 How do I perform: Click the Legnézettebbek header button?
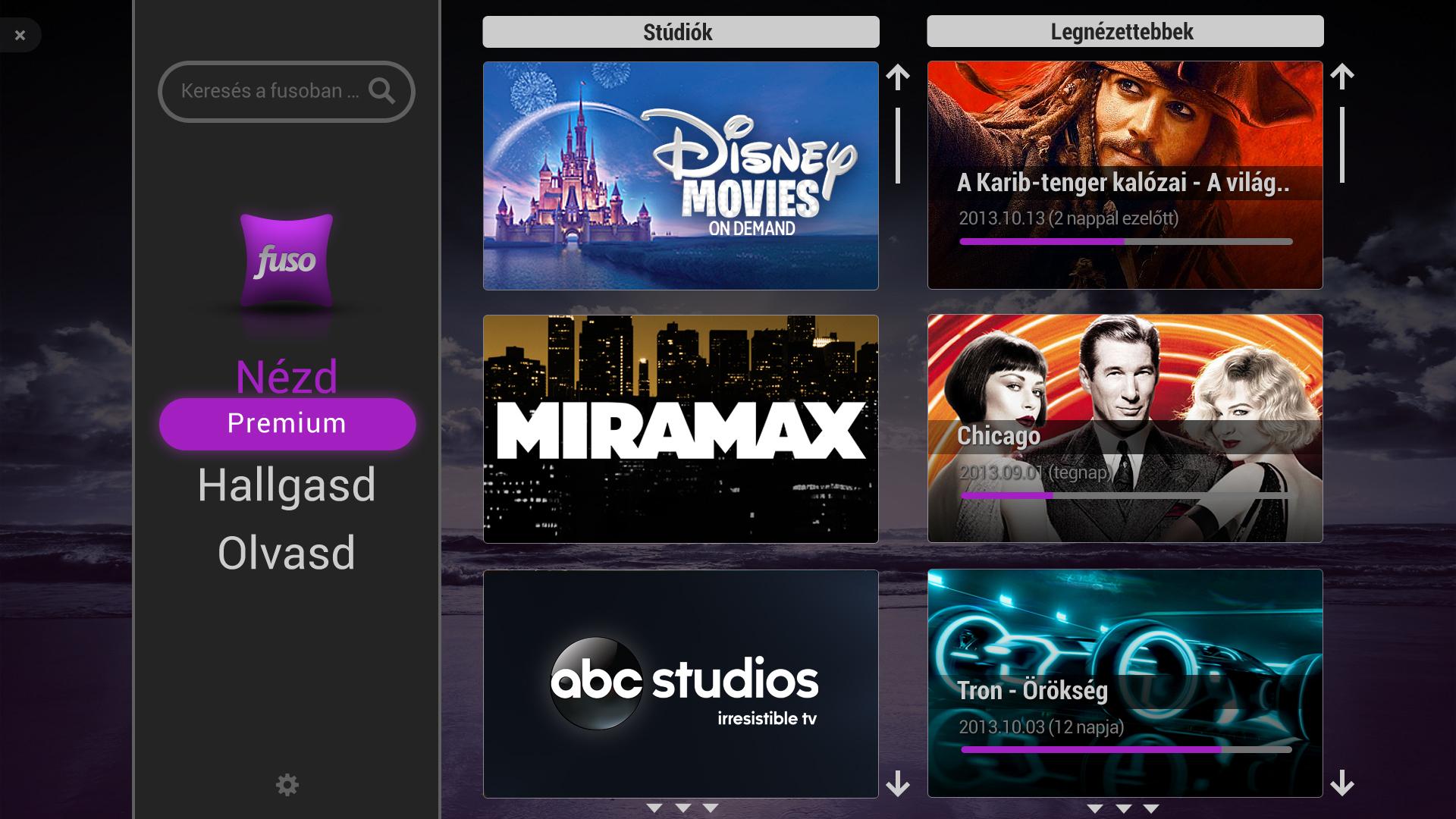(x=1125, y=32)
